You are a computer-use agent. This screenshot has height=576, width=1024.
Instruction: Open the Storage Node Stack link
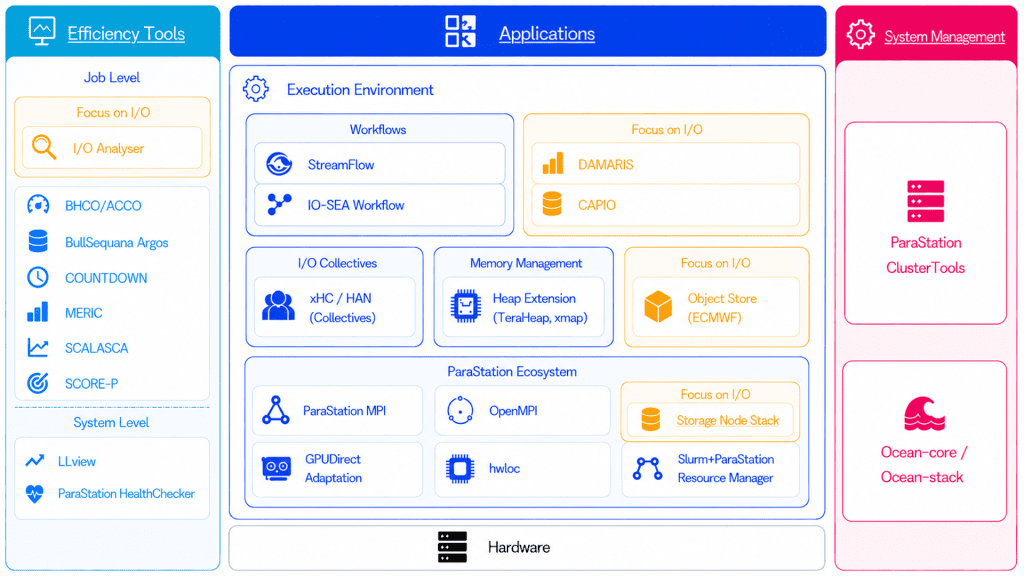coord(728,421)
